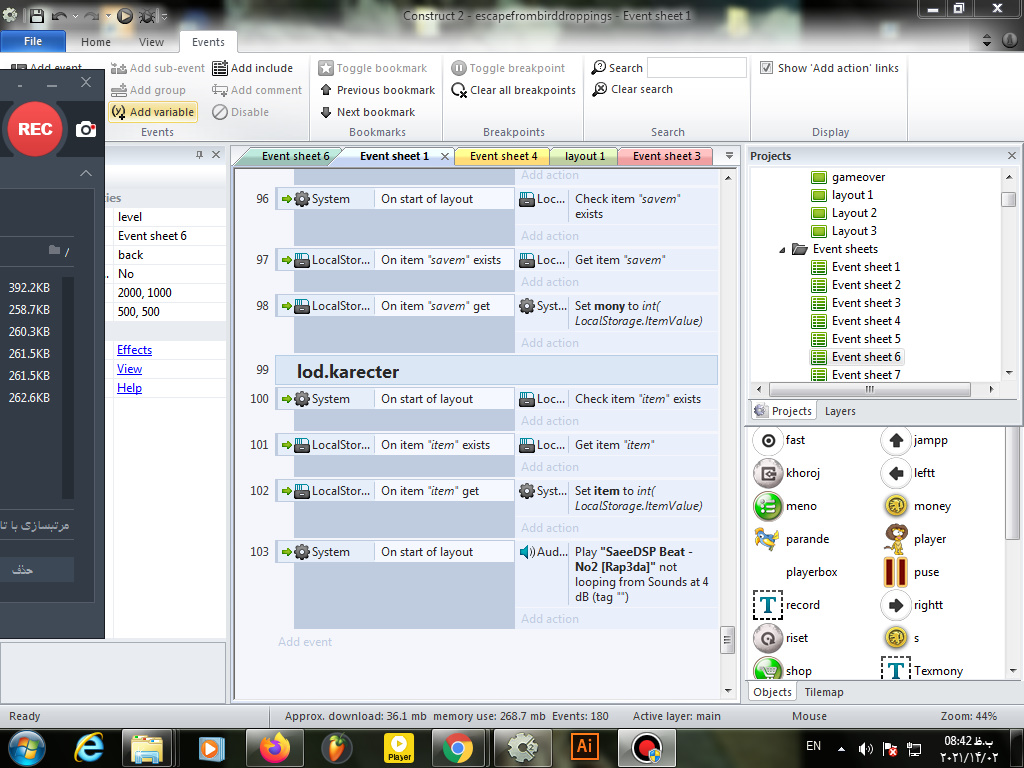Select the meno object icon
The image size is (1024, 768).
coord(768,506)
